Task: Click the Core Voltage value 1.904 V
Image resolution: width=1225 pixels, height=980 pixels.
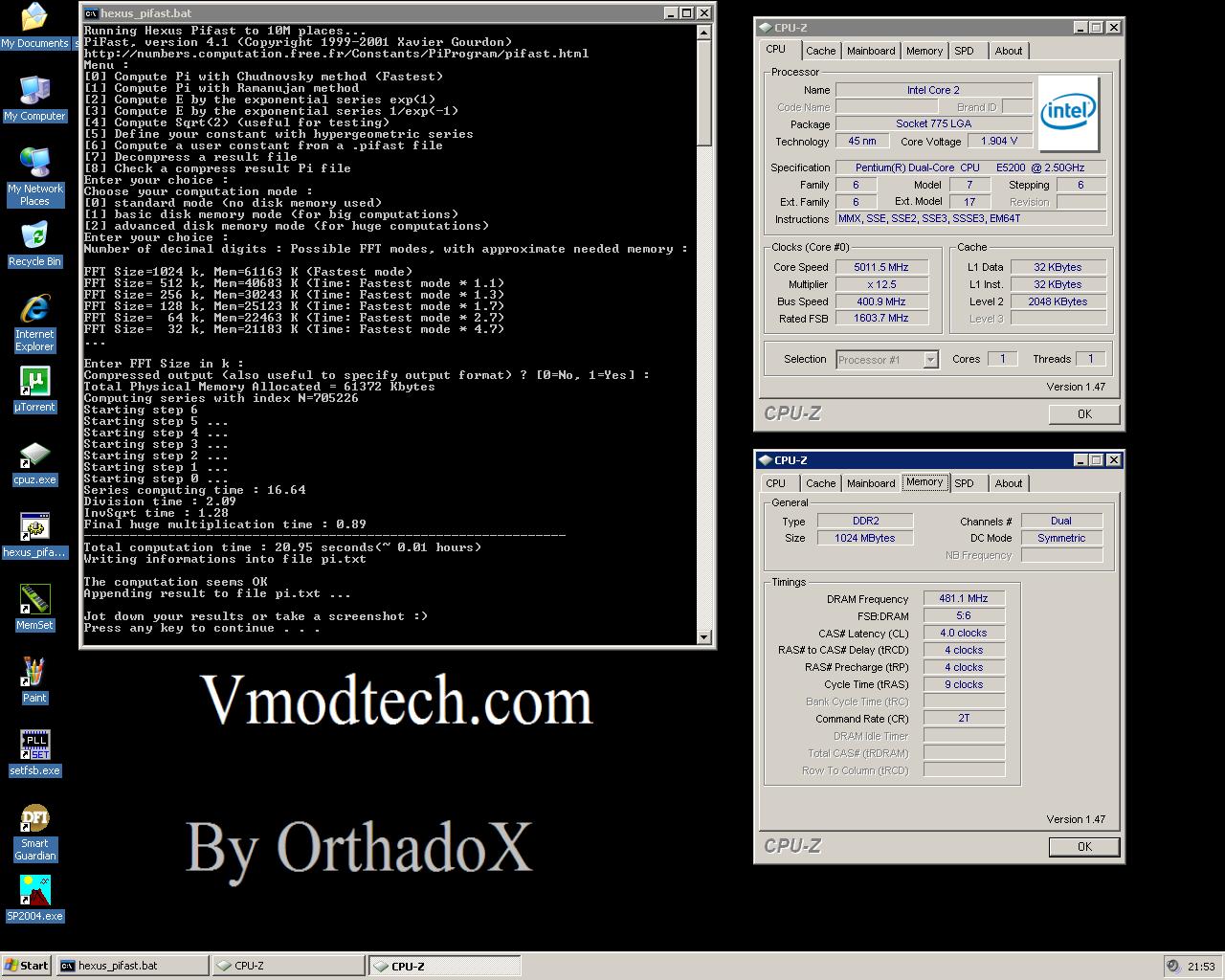Action: tap(1000, 141)
